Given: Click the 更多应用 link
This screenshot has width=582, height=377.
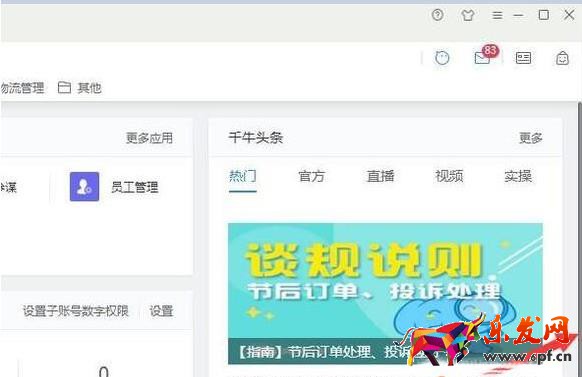Looking at the screenshot, I should [x=149, y=138].
